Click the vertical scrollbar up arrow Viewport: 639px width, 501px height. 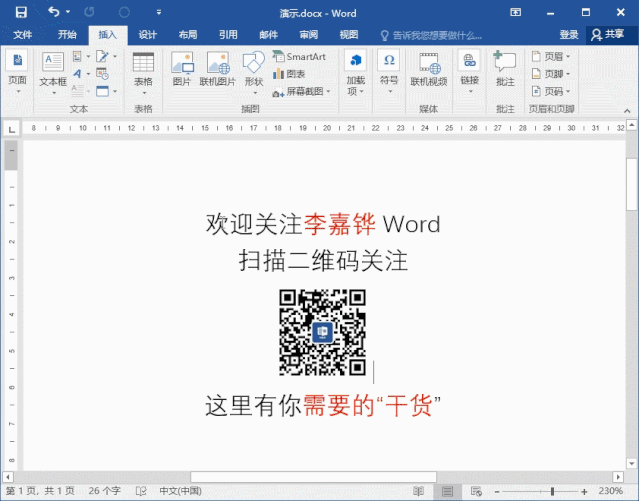[632, 124]
